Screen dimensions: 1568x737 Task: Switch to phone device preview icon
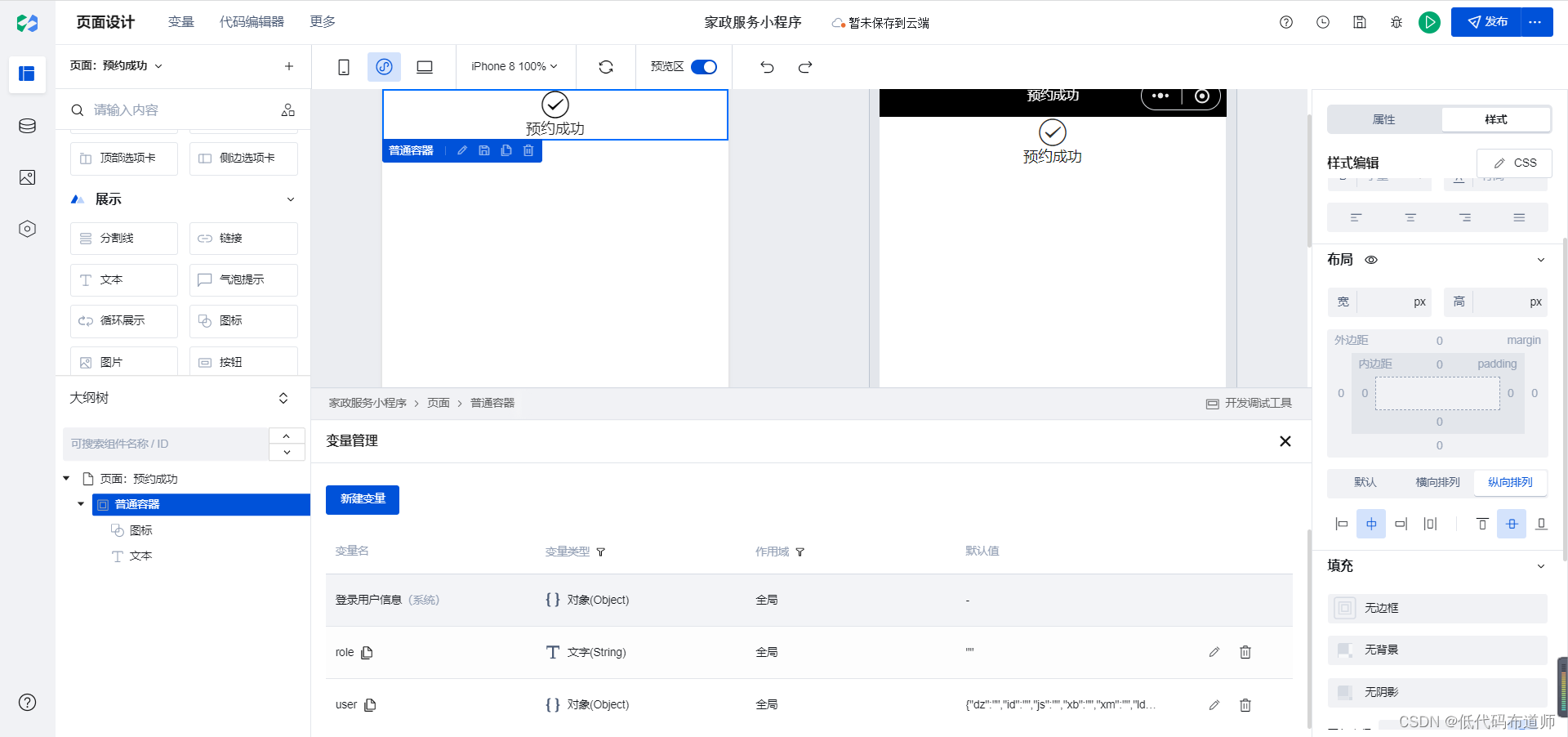344,67
